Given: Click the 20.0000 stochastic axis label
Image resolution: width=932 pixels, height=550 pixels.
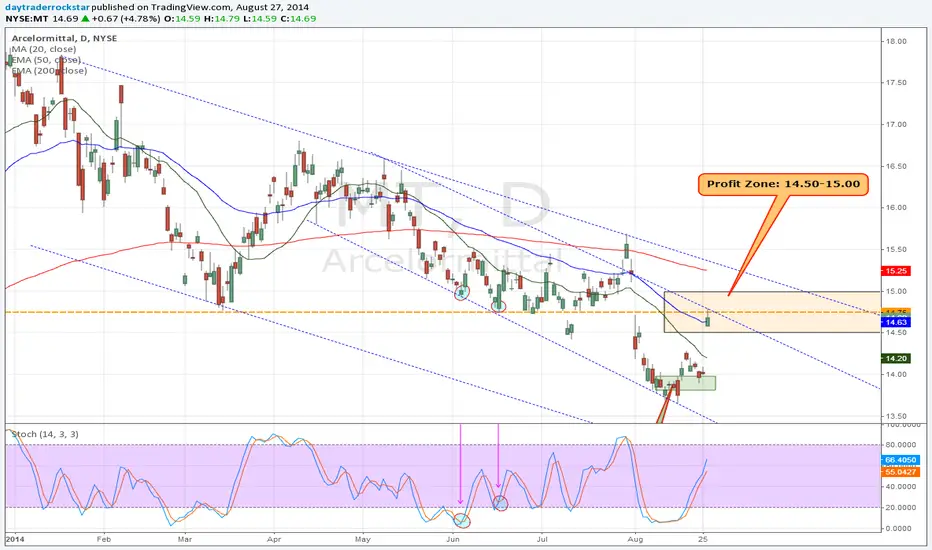Looking at the screenshot, I should (x=899, y=507).
